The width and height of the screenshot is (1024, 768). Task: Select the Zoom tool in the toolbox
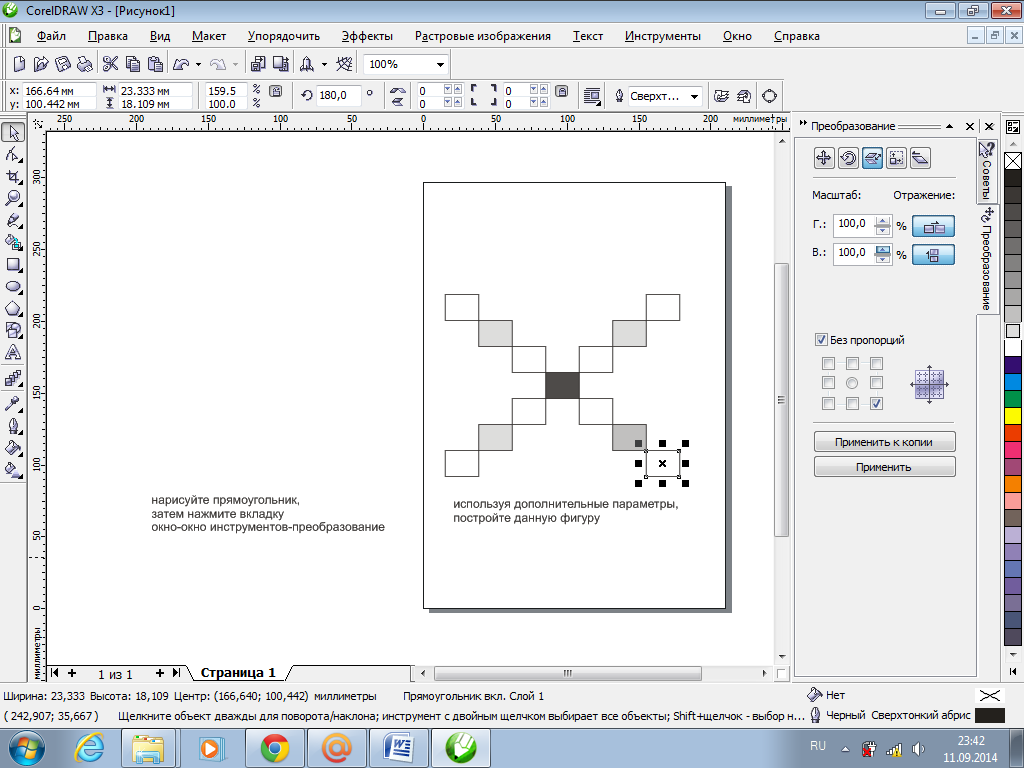(13, 198)
